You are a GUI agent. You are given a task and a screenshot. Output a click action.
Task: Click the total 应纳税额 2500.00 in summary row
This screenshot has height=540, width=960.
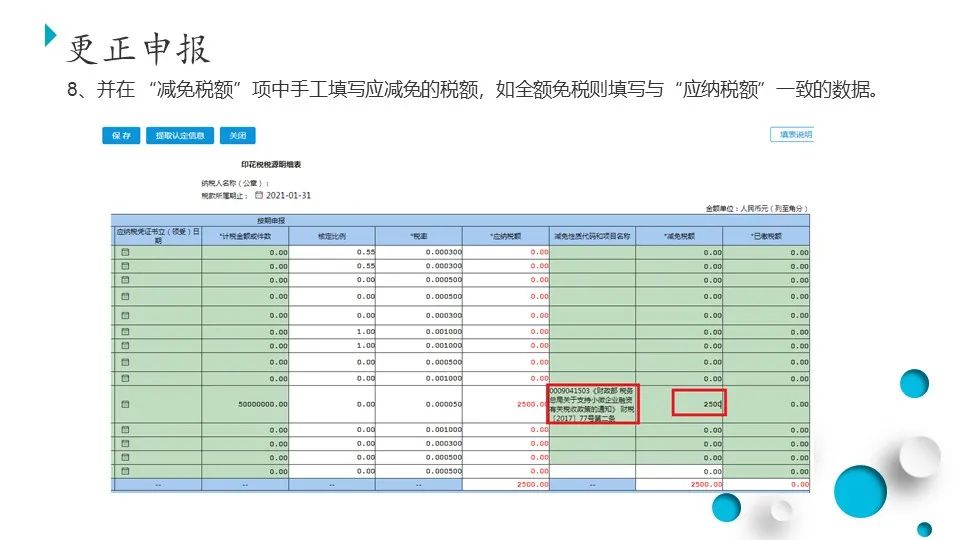(506, 484)
